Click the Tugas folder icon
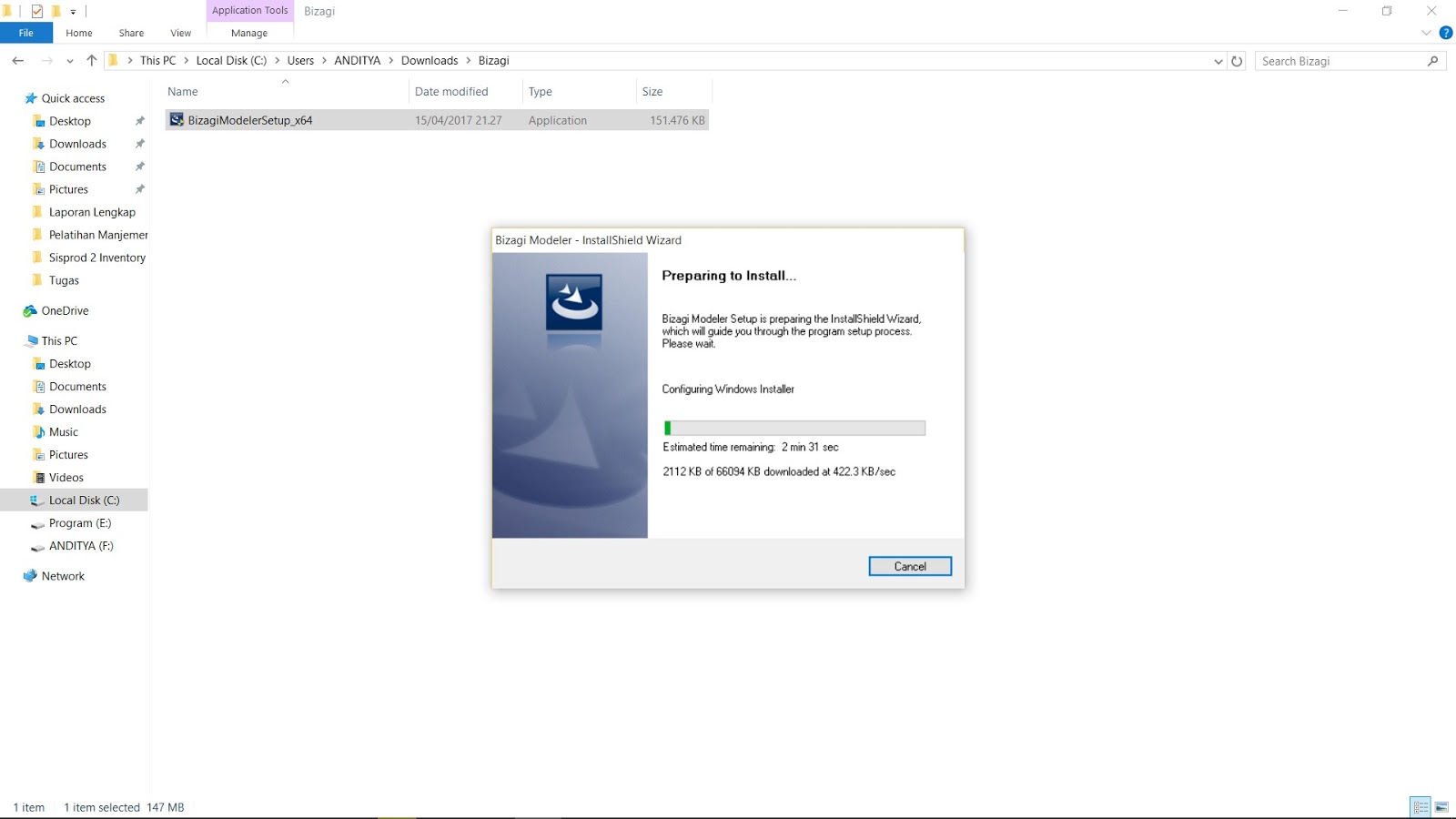This screenshot has width=1456, height=819. pos(37,280)
